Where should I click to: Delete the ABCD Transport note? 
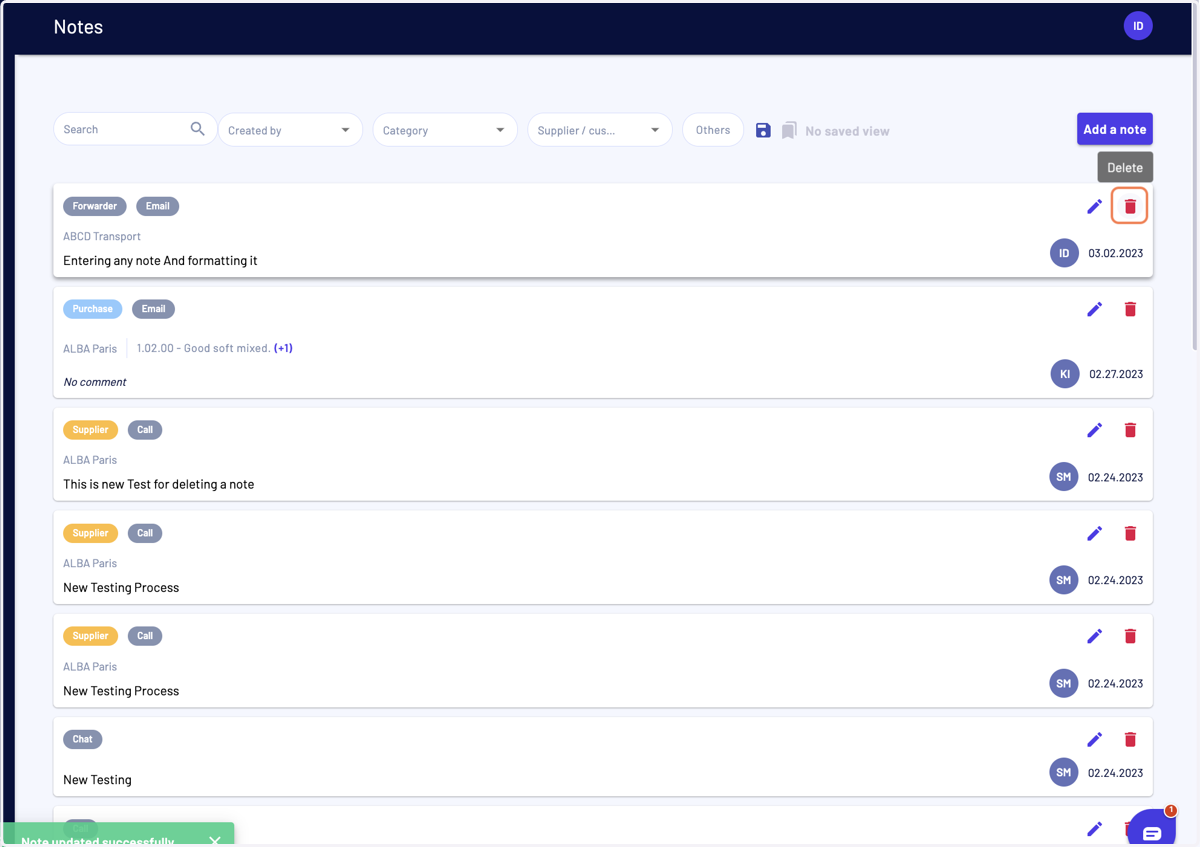[1130, 206]
